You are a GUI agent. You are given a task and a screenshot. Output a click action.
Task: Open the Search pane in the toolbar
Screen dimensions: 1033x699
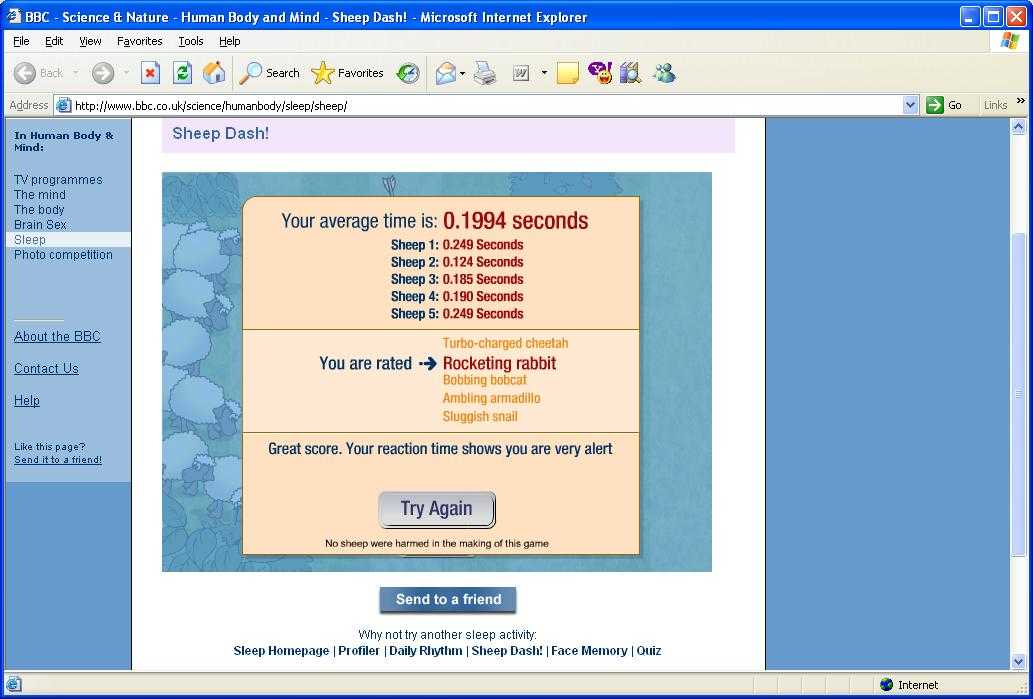[x=270, y=73]
